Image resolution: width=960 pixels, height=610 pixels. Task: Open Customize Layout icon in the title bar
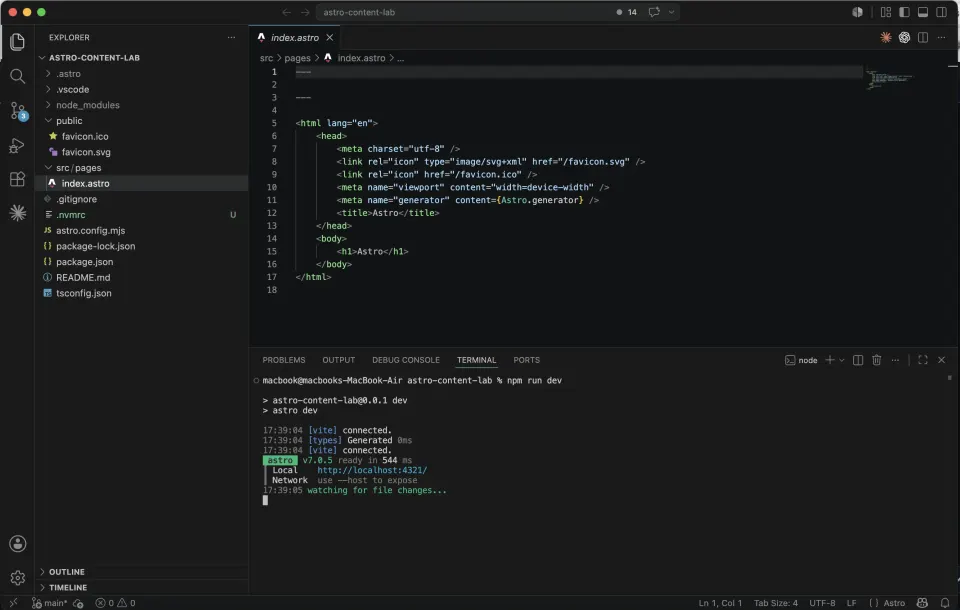[x=885, y=12]
